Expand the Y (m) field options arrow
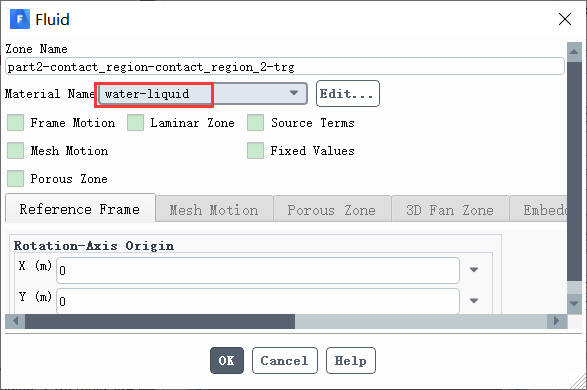Viewport: 587px width, 390px height. click(474, 301)
